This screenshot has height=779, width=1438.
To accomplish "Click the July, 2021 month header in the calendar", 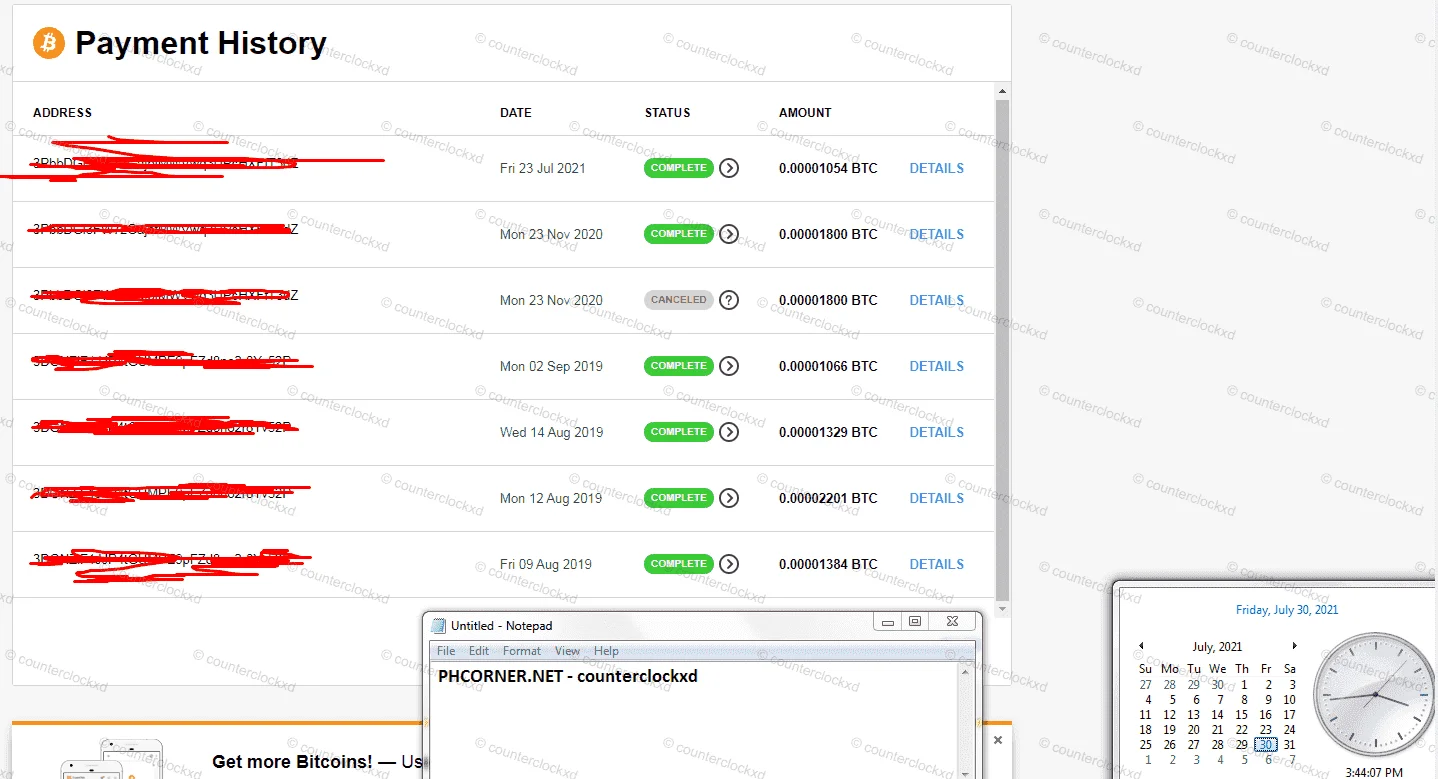I will 1217,647.
